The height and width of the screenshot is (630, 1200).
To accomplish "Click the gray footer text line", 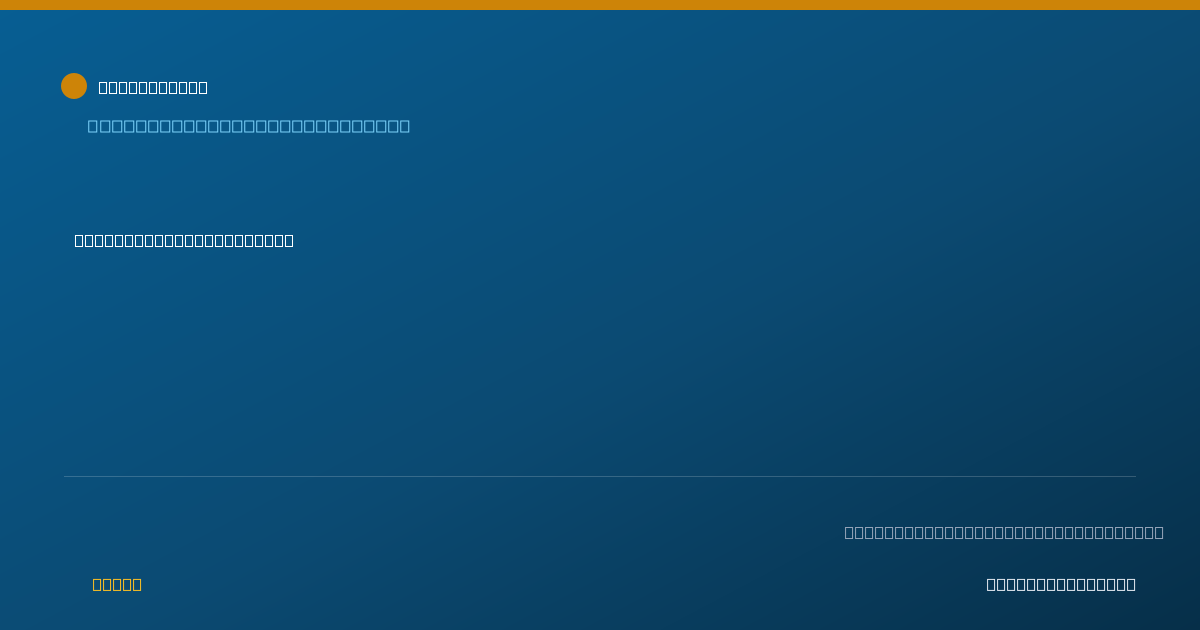I will [1004, 532].
